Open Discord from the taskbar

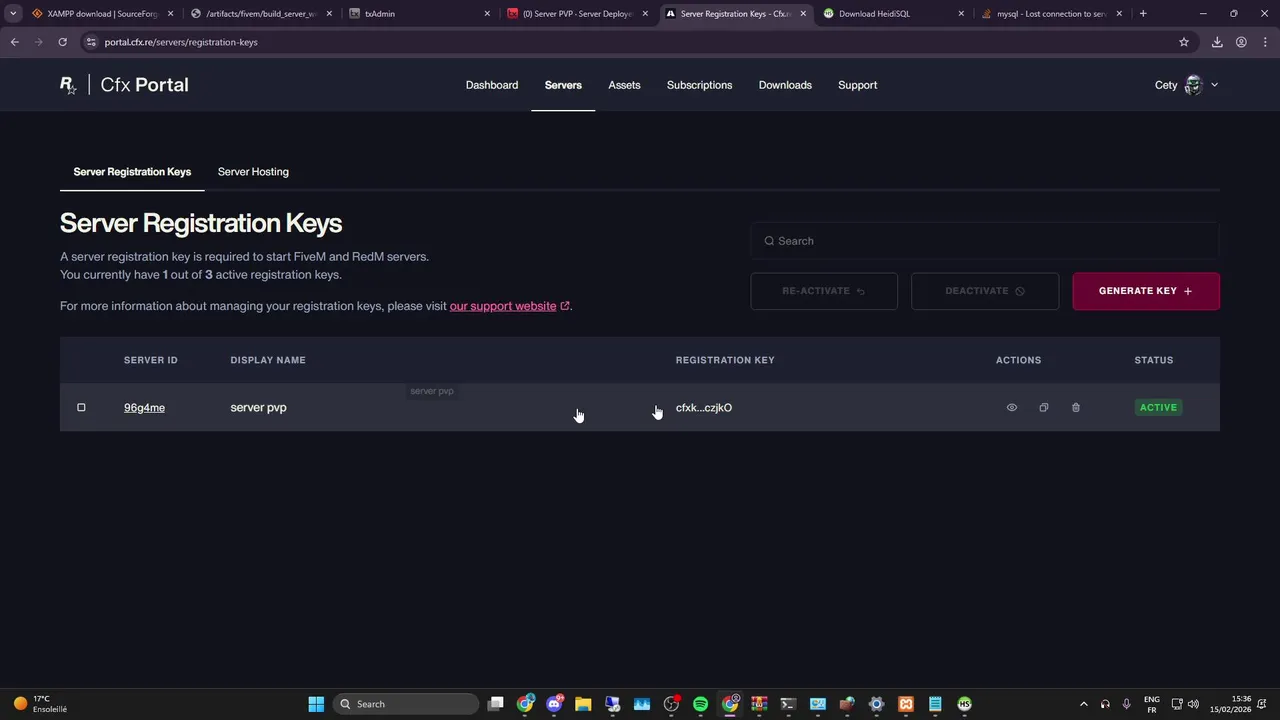[554, 704]
